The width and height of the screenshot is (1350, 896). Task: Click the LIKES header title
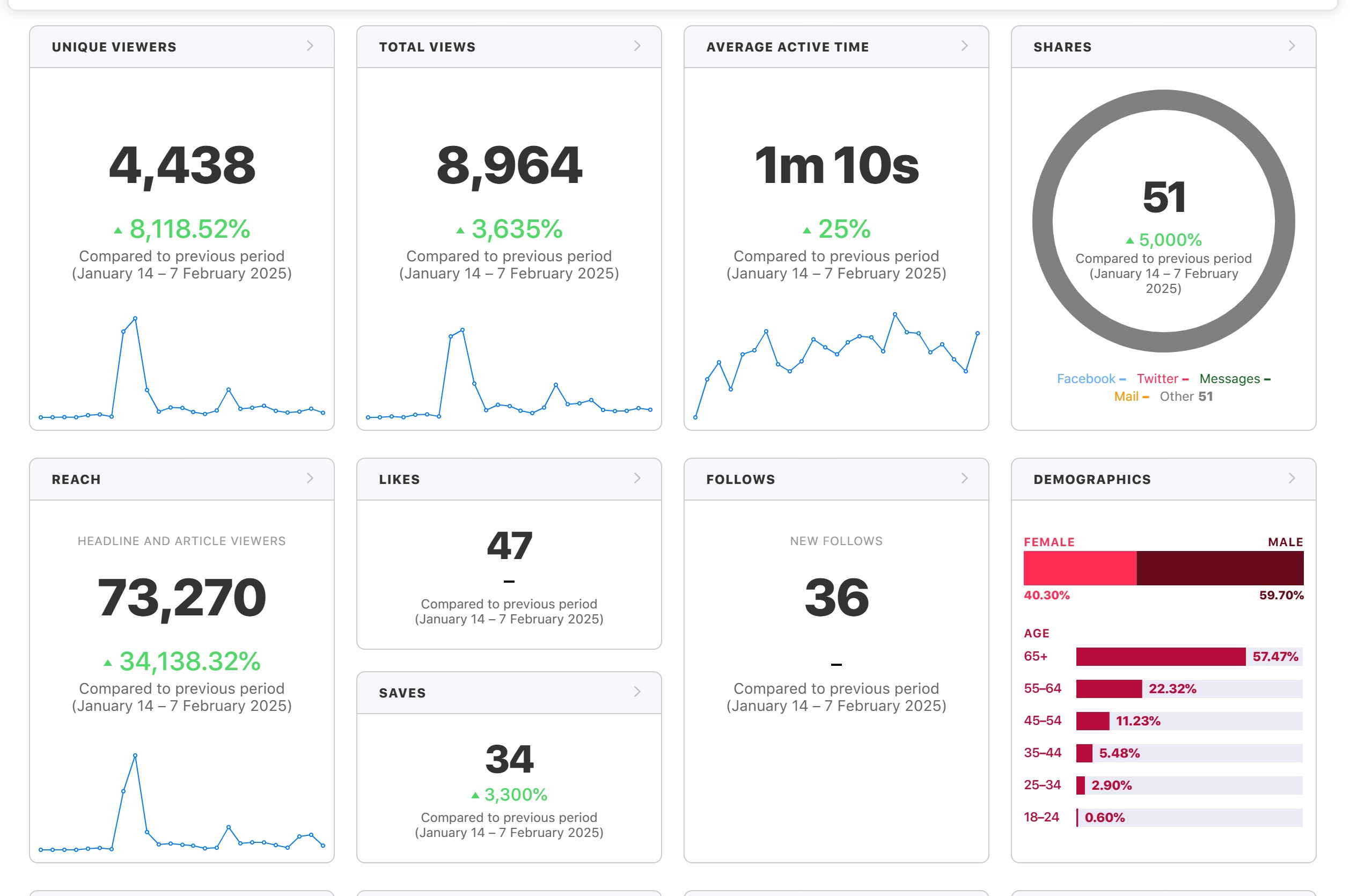(x=399, y=480)
